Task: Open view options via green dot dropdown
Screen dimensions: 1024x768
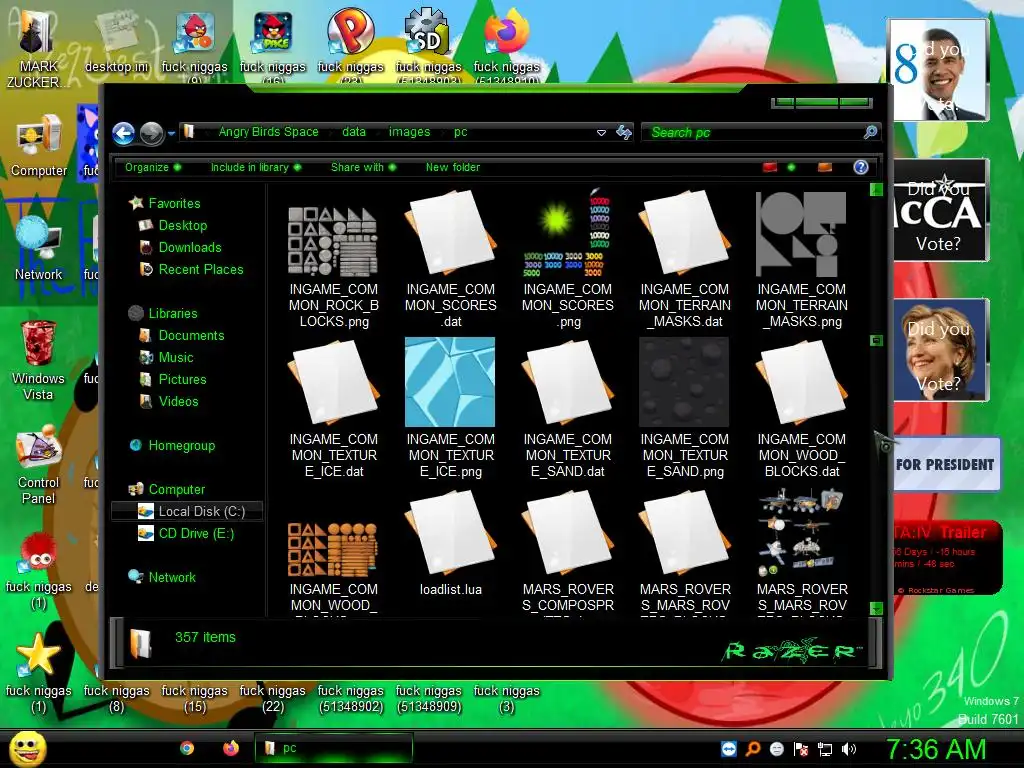Action: click(791, 167)
